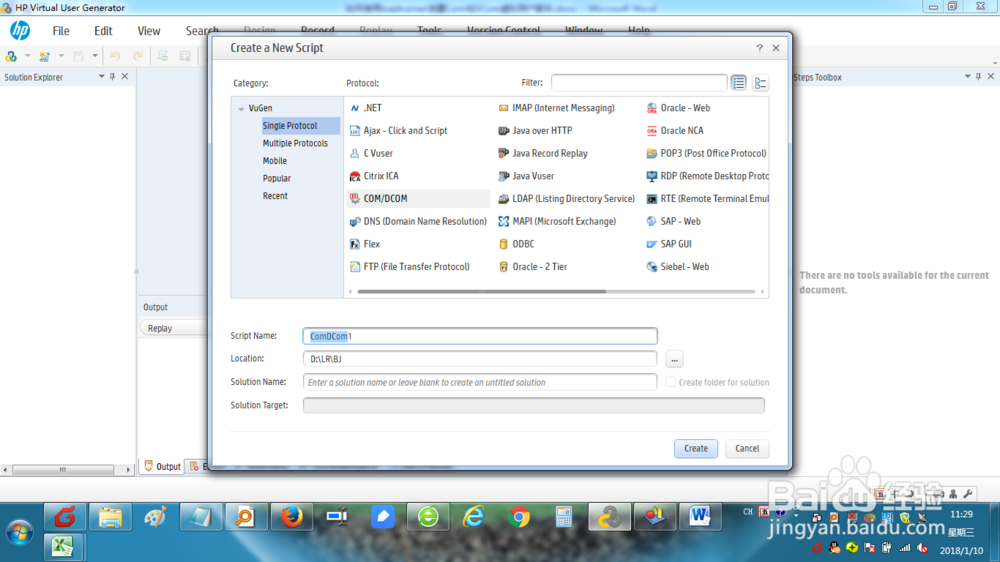The image size is (1000, 562).
Task: Pin the Solution Explorer panel
Action: coord(112,77)
